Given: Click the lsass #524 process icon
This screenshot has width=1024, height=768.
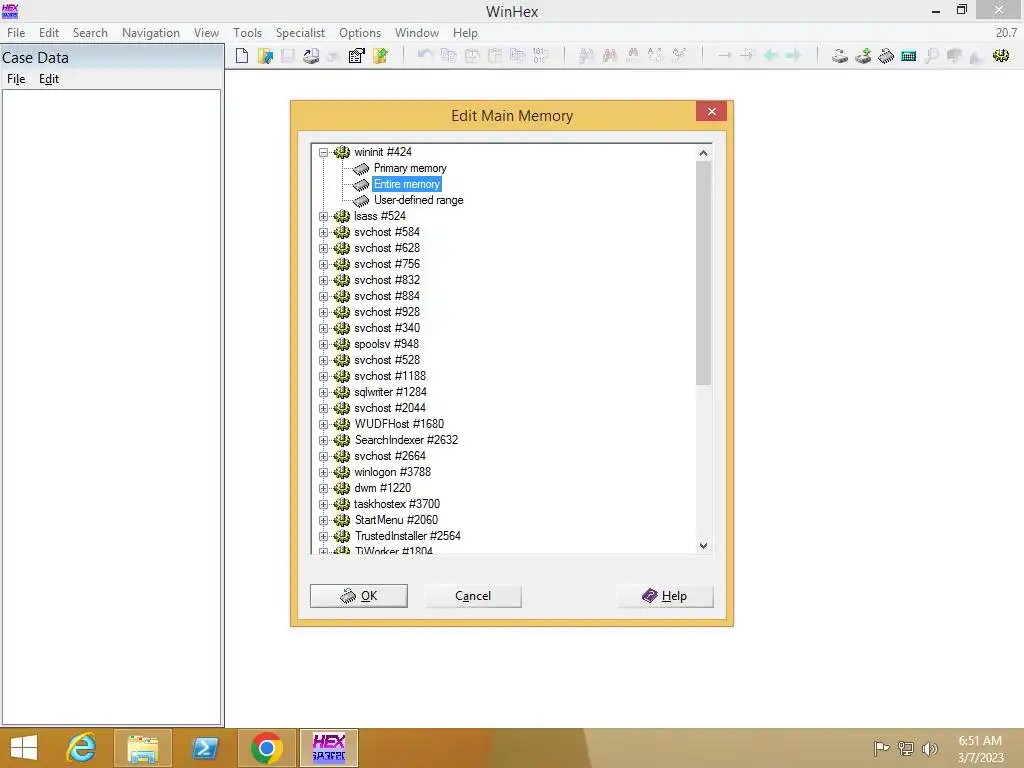Looking at the screenshot, I should (x=342, y=216).
